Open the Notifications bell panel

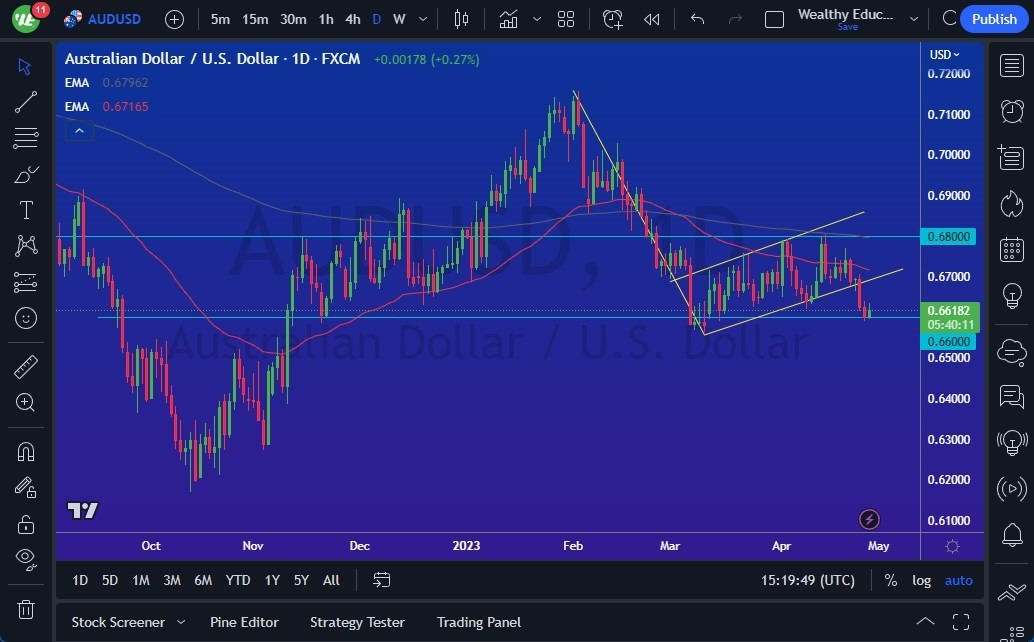[x=1011, y=534]
